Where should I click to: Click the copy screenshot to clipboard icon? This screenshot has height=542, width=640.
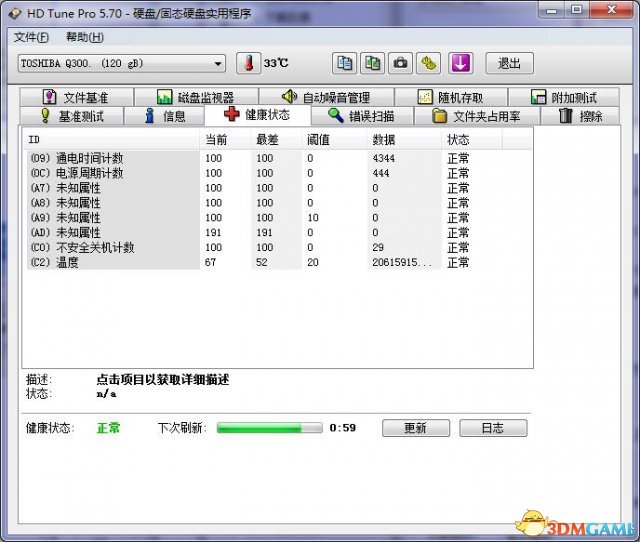372,63
